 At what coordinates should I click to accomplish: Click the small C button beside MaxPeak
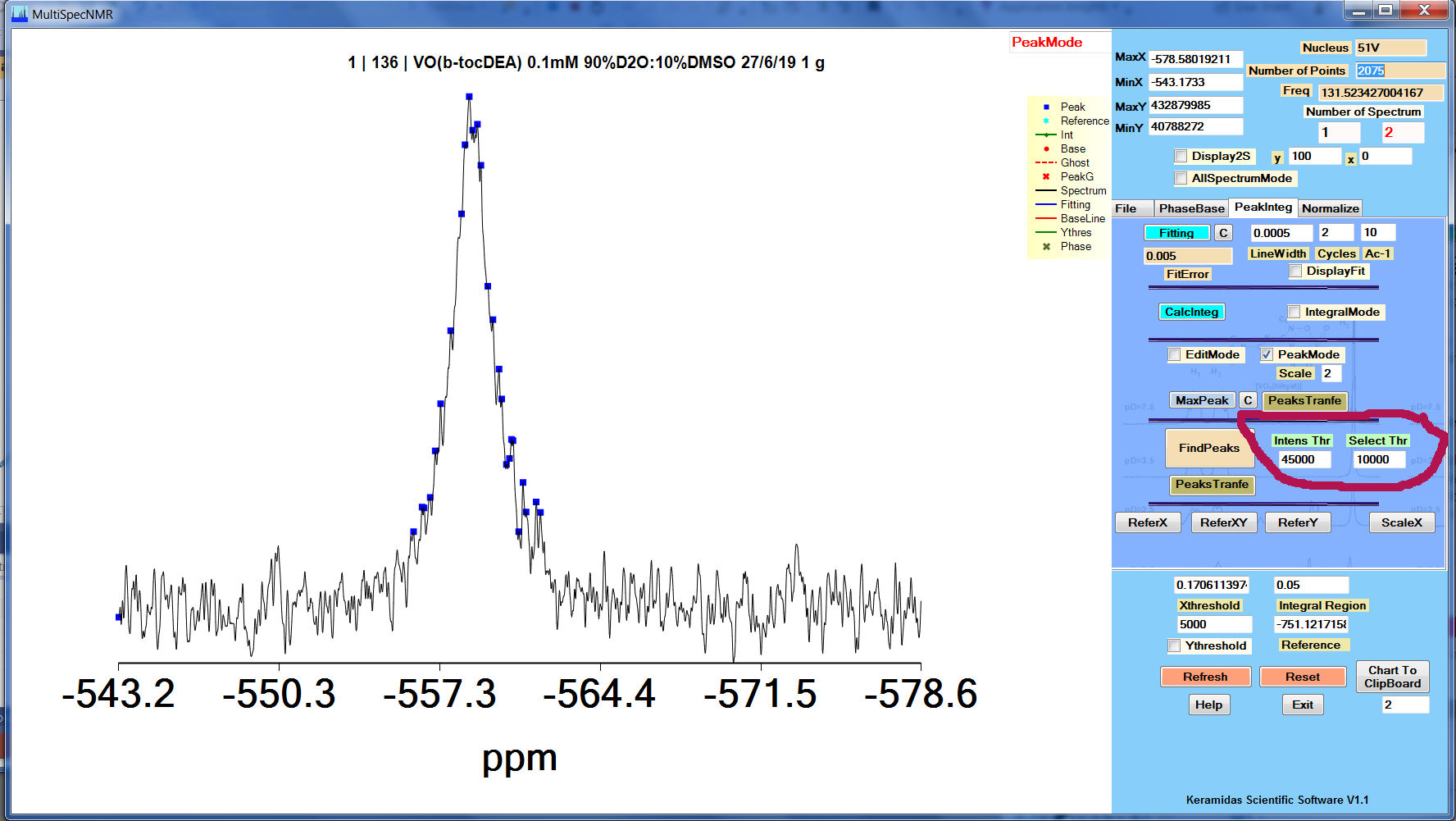point(1247,400)
